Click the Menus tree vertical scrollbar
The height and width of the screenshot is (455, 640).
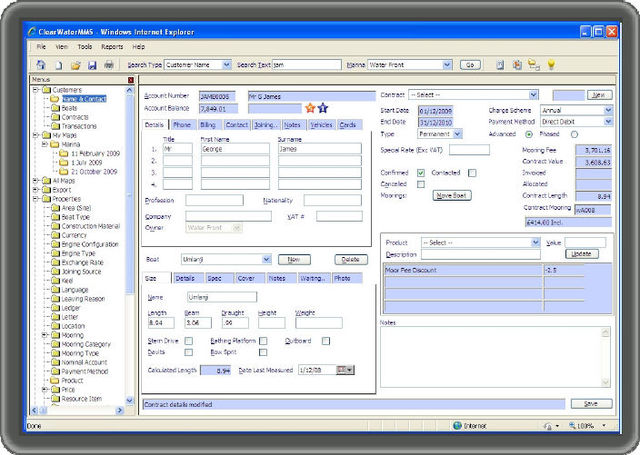tap(130, 245)
